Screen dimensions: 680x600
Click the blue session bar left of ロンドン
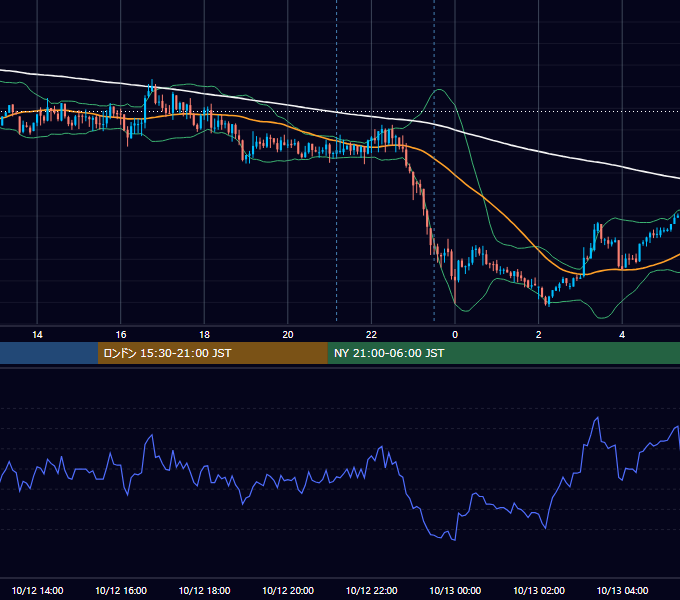pos(49,353)
